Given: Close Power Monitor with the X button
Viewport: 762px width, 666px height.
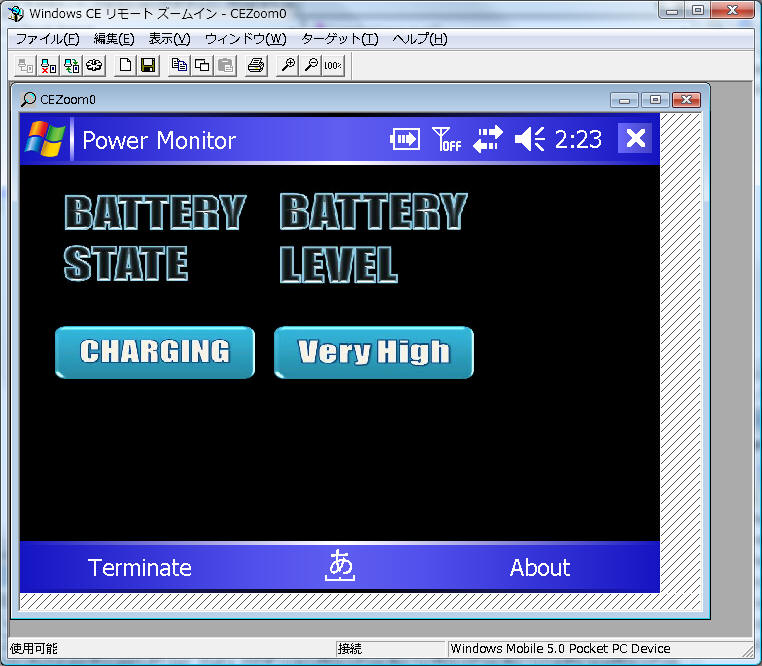Looking at the screenshot, I should (x=635, y=139).
